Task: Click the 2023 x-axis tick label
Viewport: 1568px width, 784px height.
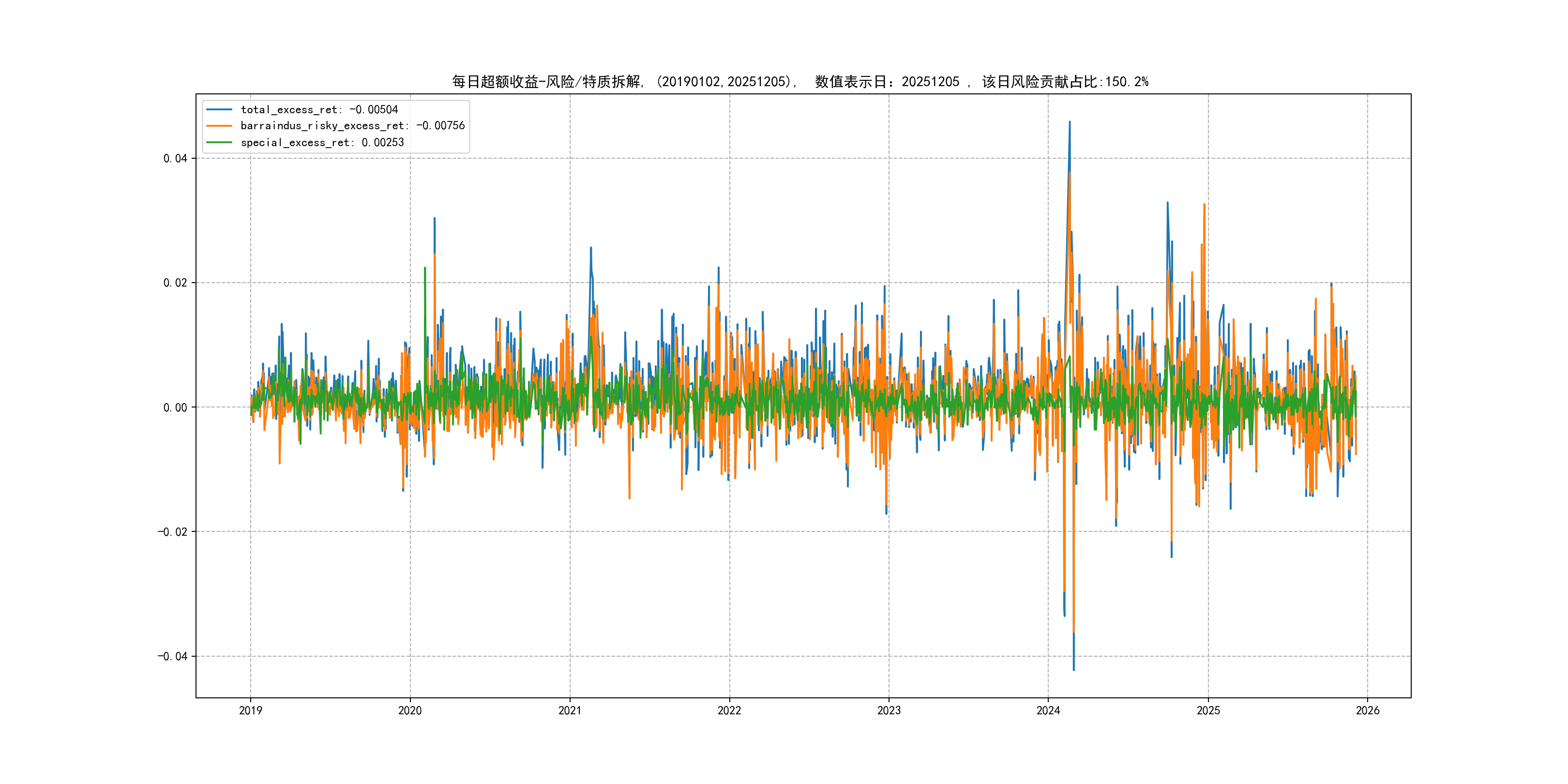Action: click(x=889, y=710)
